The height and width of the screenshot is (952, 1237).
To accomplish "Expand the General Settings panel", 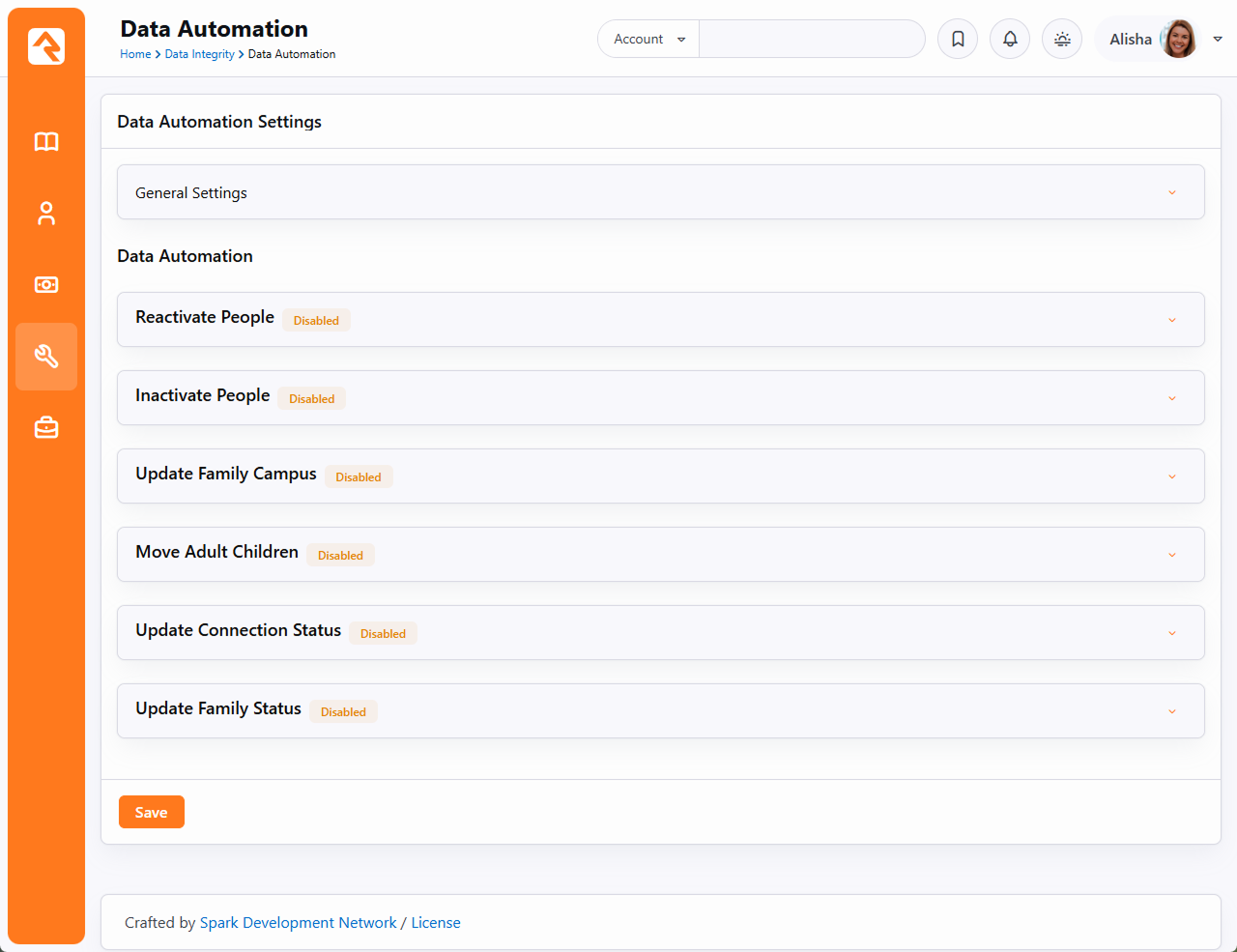I will (660, 192).
